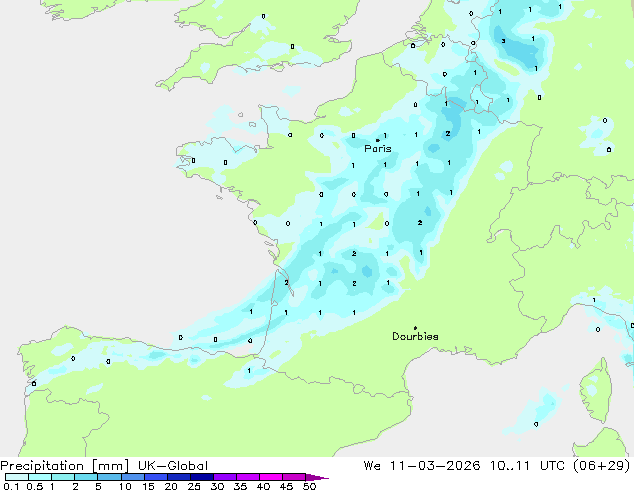The width and height of the screenshot is (634, 490).
Task: Click the 'We 11-03-2026' date text
Action: point(422,466)
